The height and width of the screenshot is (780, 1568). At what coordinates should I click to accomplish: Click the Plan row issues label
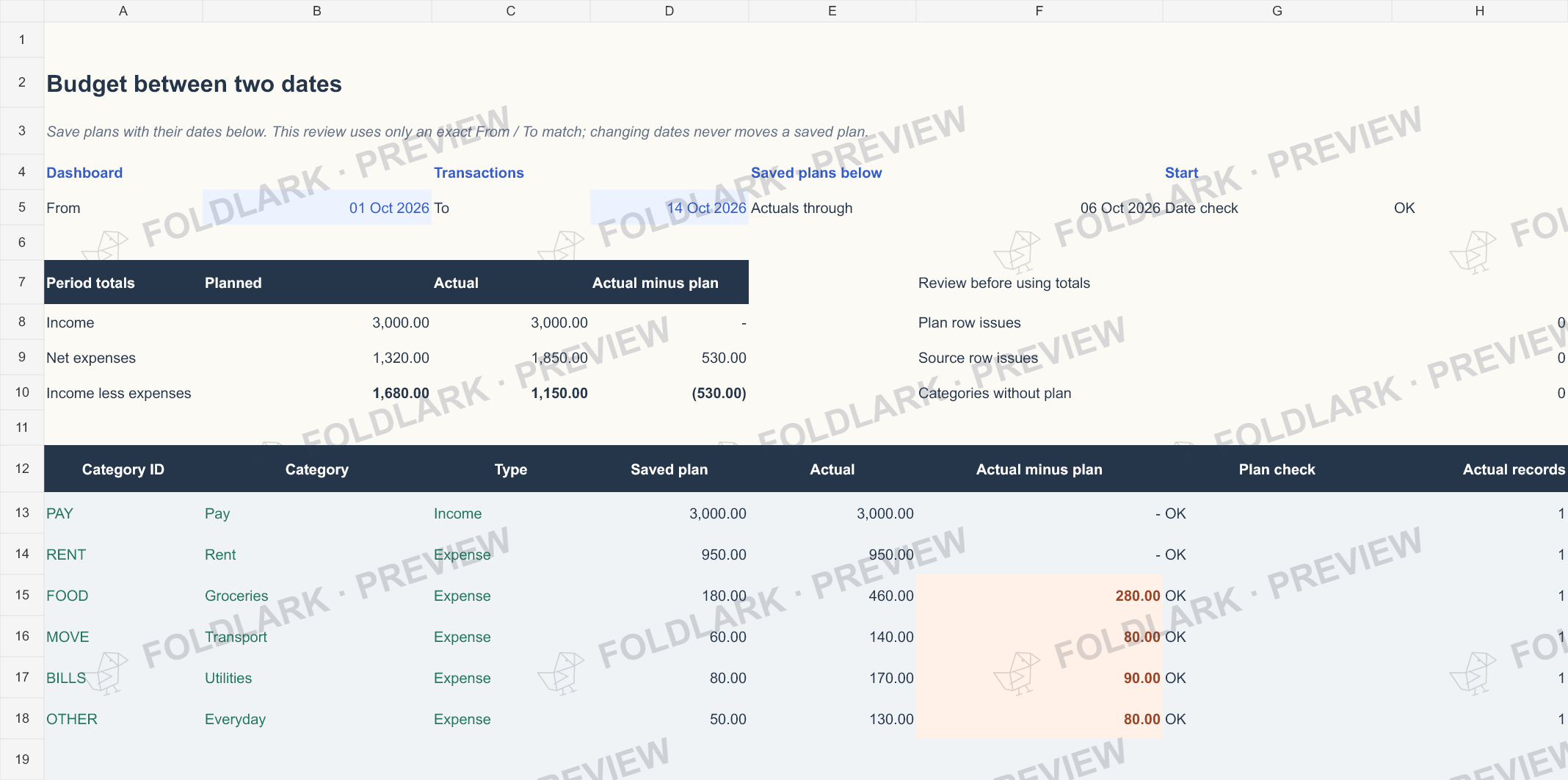pyautogui.click(x=969, y=322)
